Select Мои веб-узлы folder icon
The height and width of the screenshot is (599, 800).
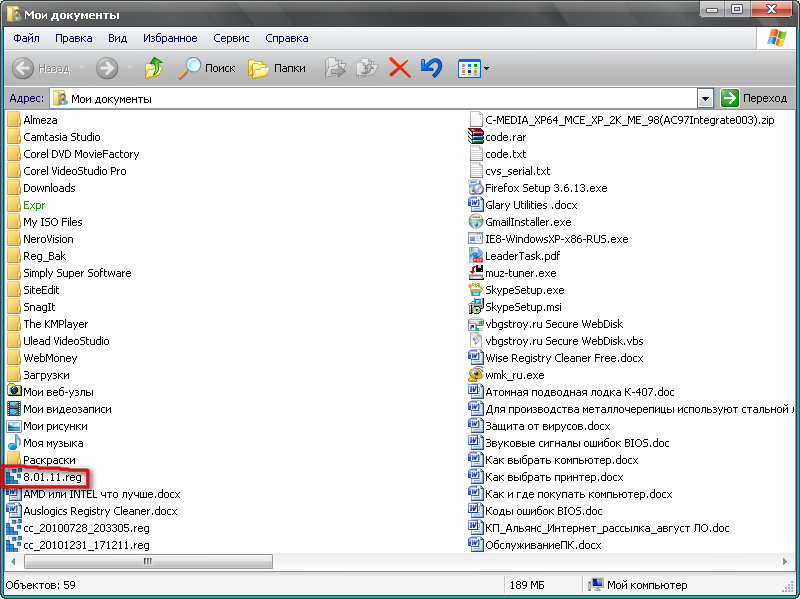[14, 391]
